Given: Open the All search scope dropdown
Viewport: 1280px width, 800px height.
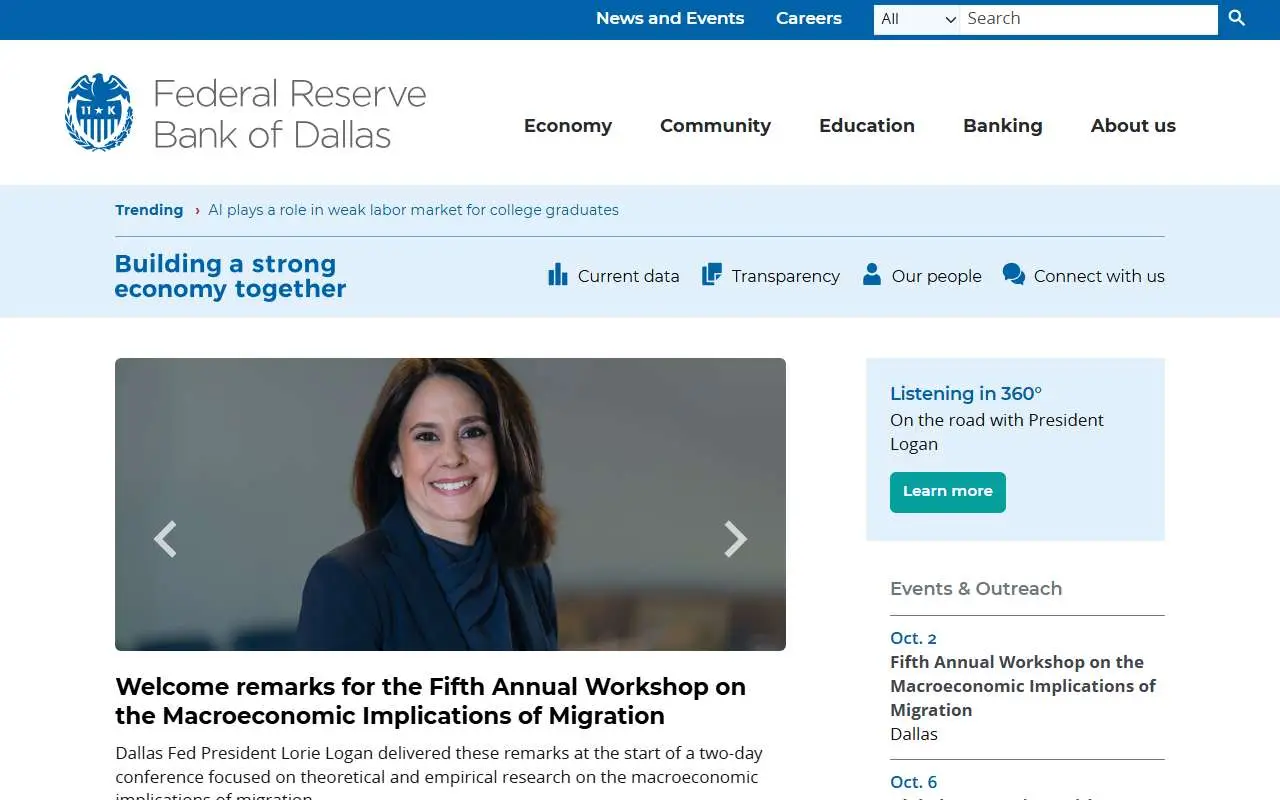Looking at the screenshot, I should [x=917, y=19].
